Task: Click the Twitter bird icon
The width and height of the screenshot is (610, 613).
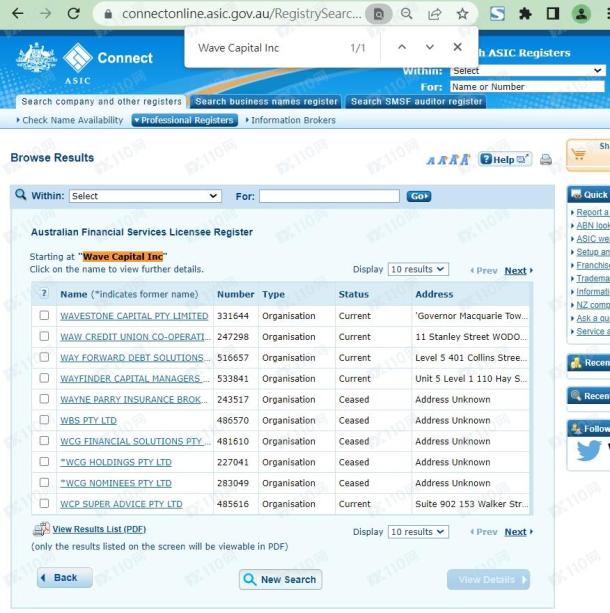Action: point(588,450)
